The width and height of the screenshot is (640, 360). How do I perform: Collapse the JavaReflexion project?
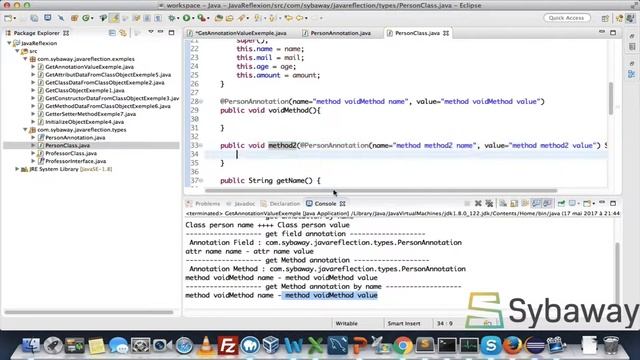(x=9, y=43)
